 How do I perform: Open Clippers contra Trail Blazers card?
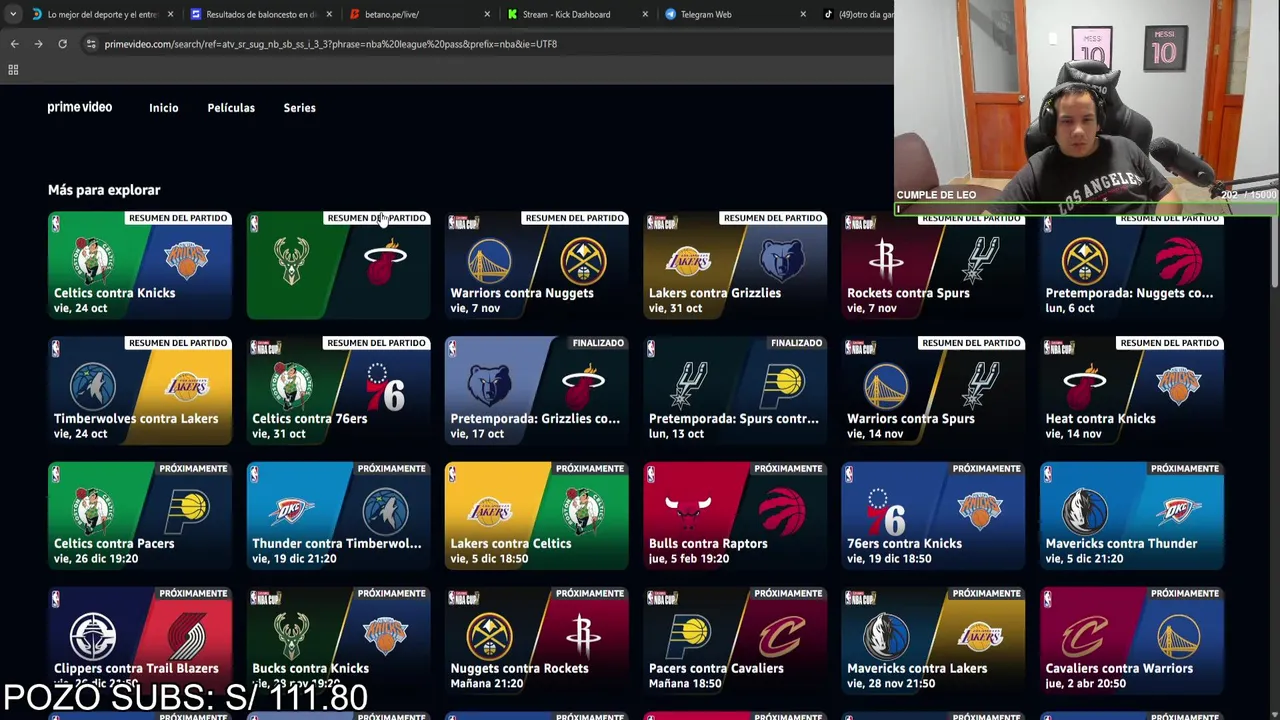(x=140, y=640)
